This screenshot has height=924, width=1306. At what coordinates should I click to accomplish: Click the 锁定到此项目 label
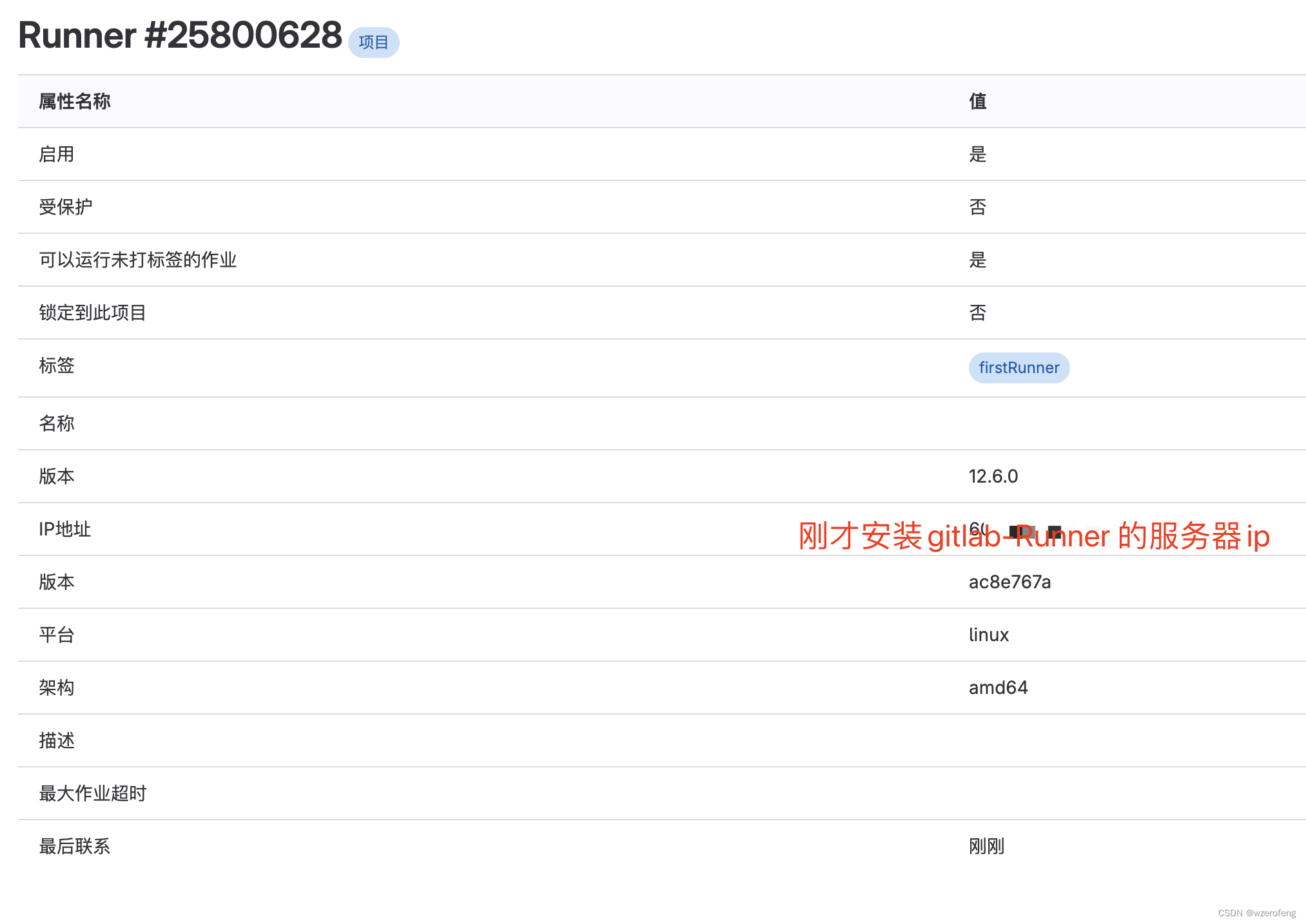pos(93,313)
